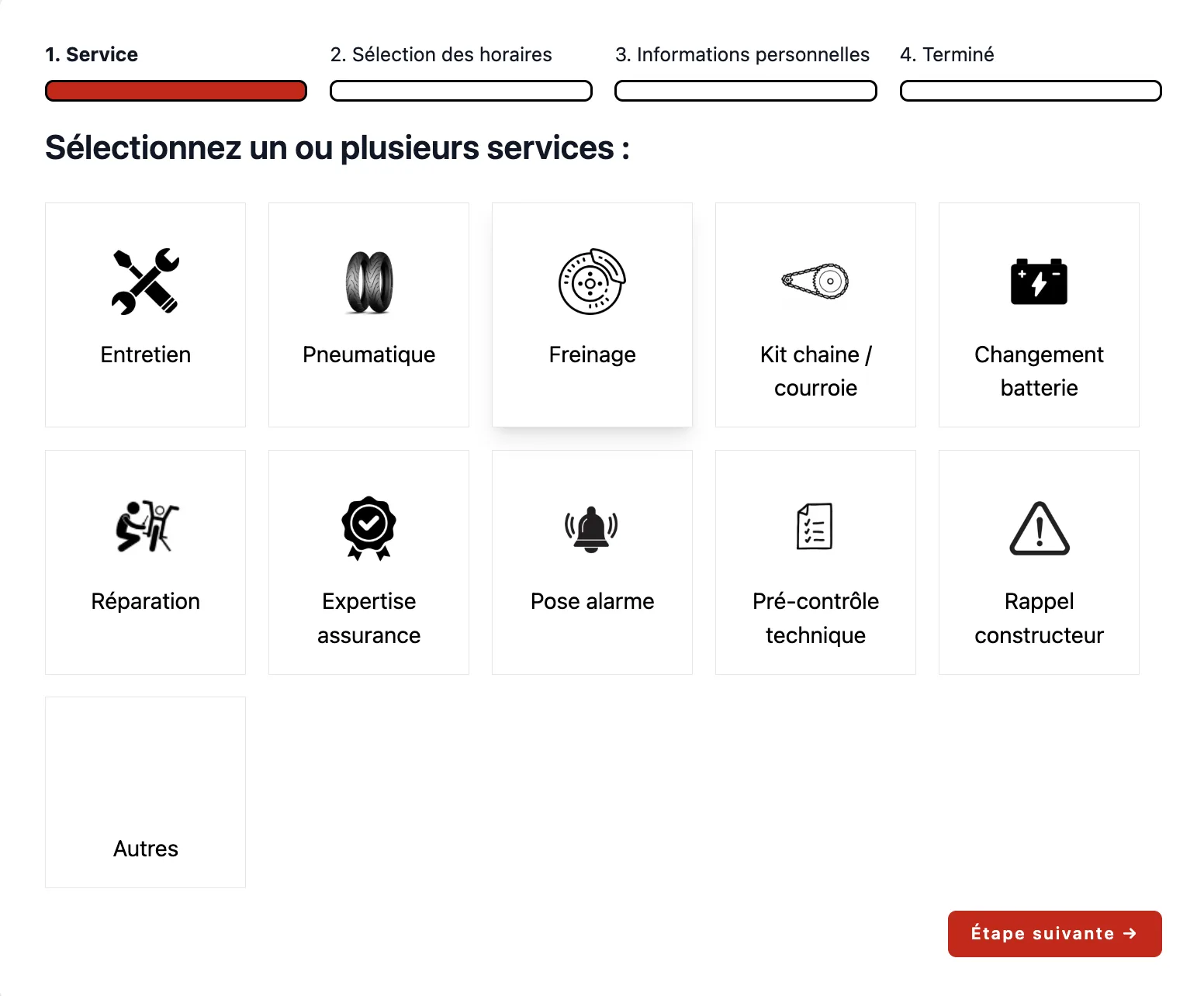Image resolution: width=1204 pixels, height=996 pixels.
Task: Select the Autres service card
Action: click(x=145, y=792)
